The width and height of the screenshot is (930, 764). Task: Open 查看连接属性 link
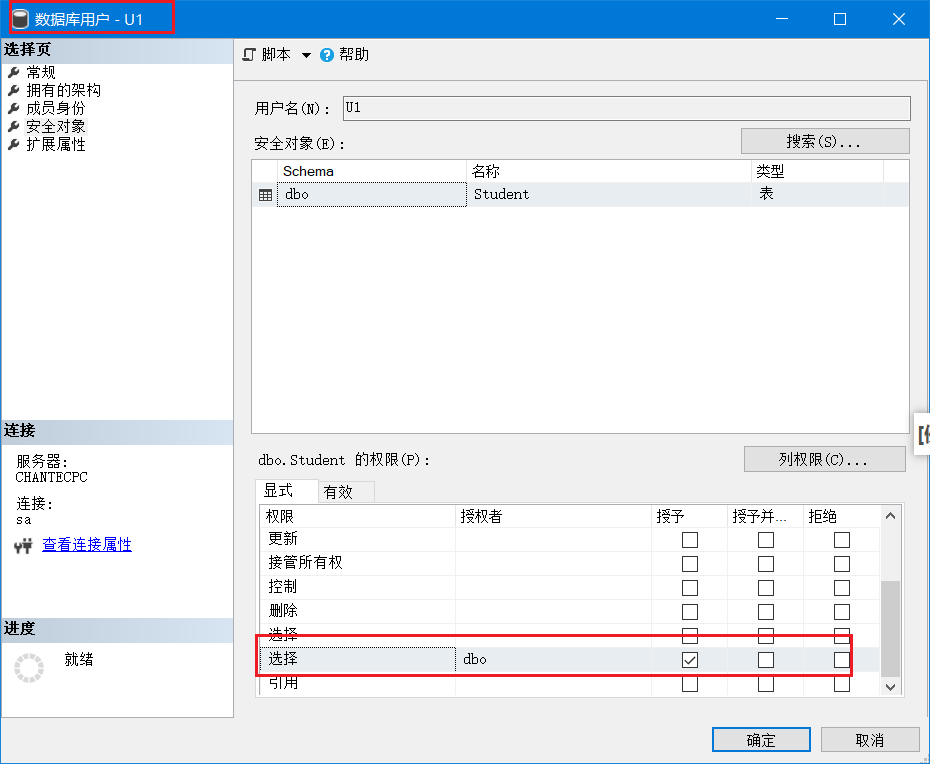tap(86, 546)
